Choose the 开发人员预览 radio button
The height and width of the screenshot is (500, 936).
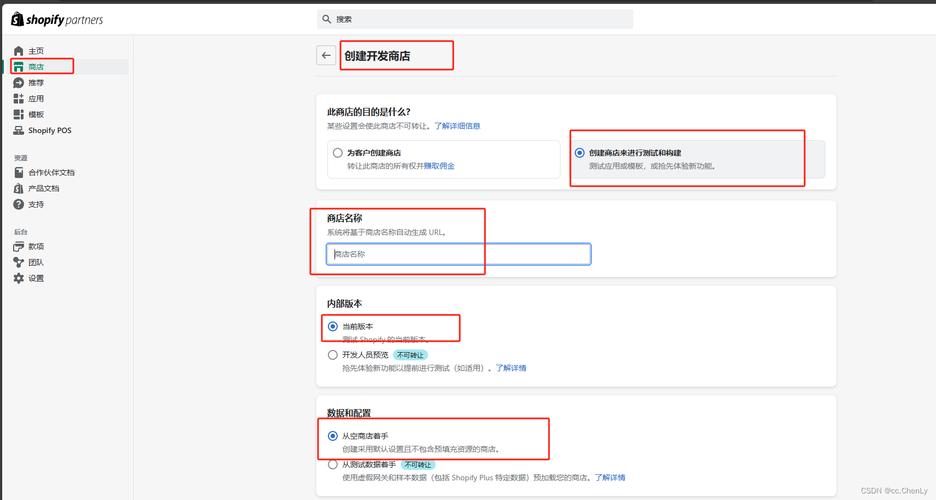333,354
